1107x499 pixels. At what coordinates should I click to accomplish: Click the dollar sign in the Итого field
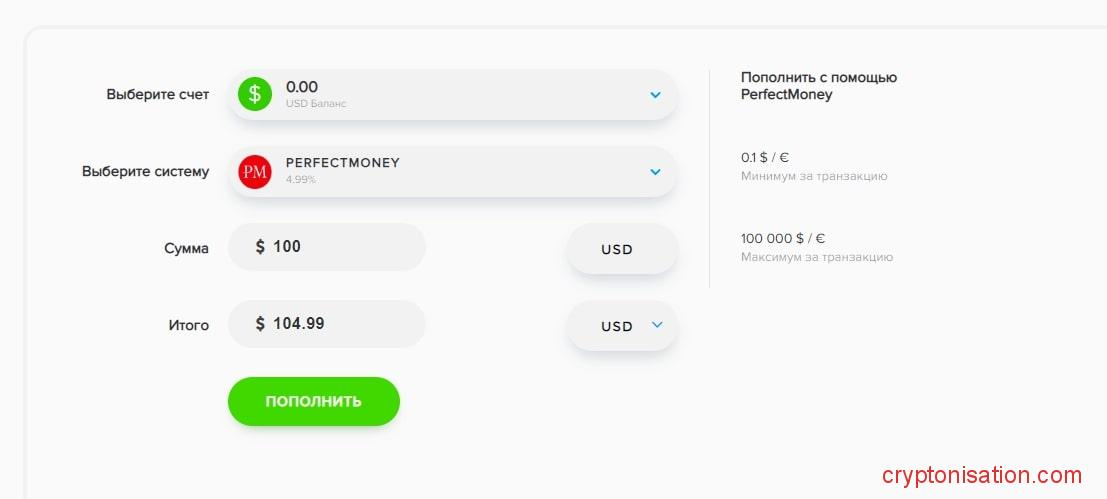[x=260, y=324]
